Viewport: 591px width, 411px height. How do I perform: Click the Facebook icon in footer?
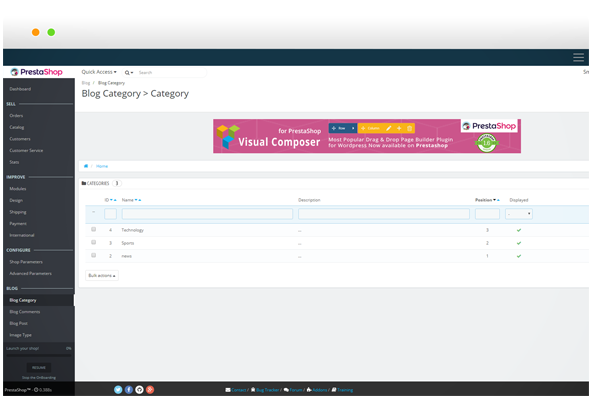[129, 390]
